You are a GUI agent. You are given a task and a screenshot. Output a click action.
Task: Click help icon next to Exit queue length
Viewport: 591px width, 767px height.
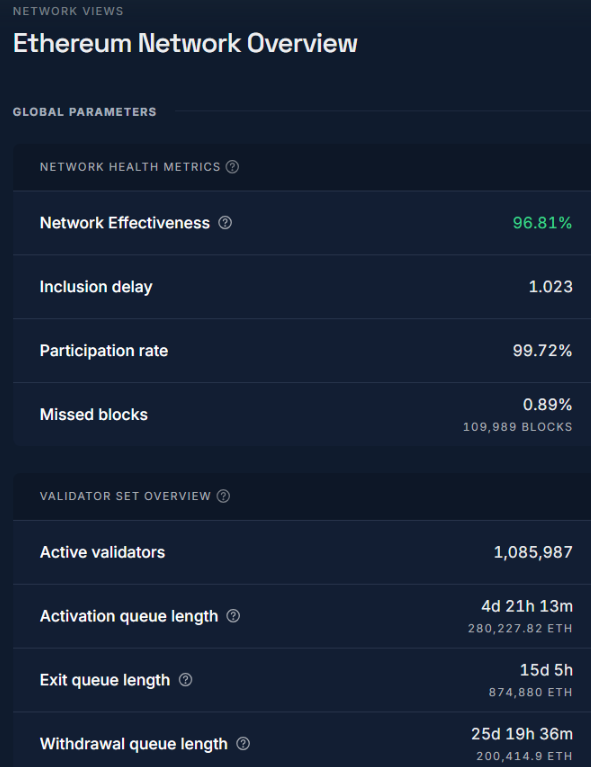185,679
